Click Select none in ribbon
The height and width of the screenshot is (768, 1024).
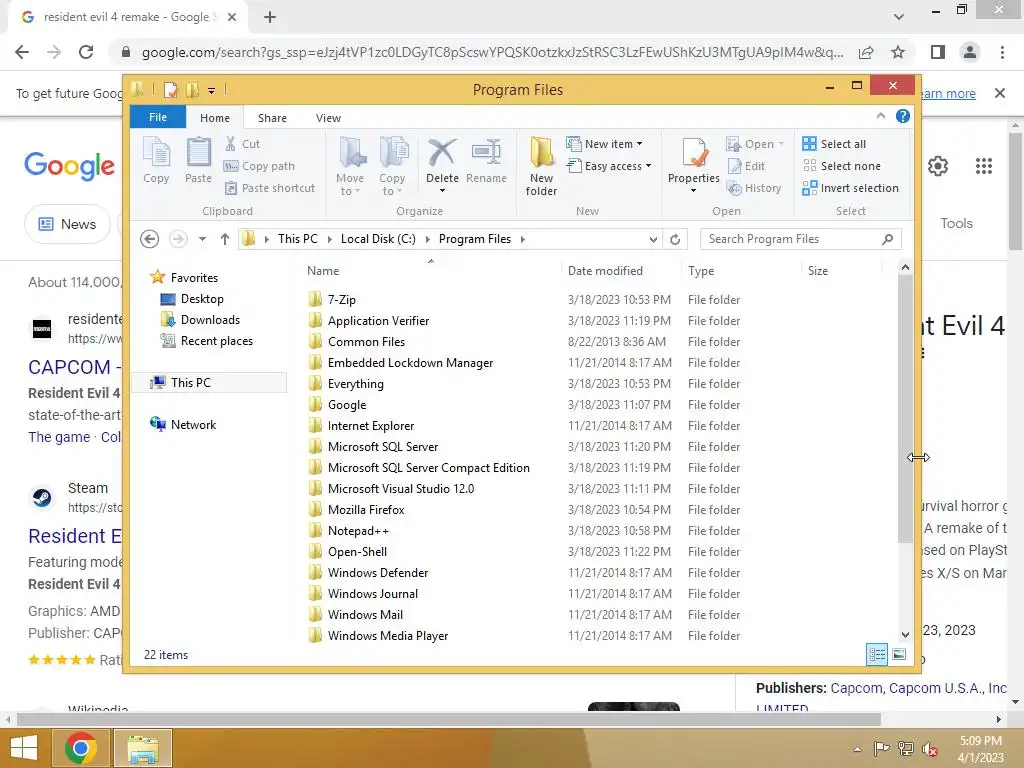842,166
